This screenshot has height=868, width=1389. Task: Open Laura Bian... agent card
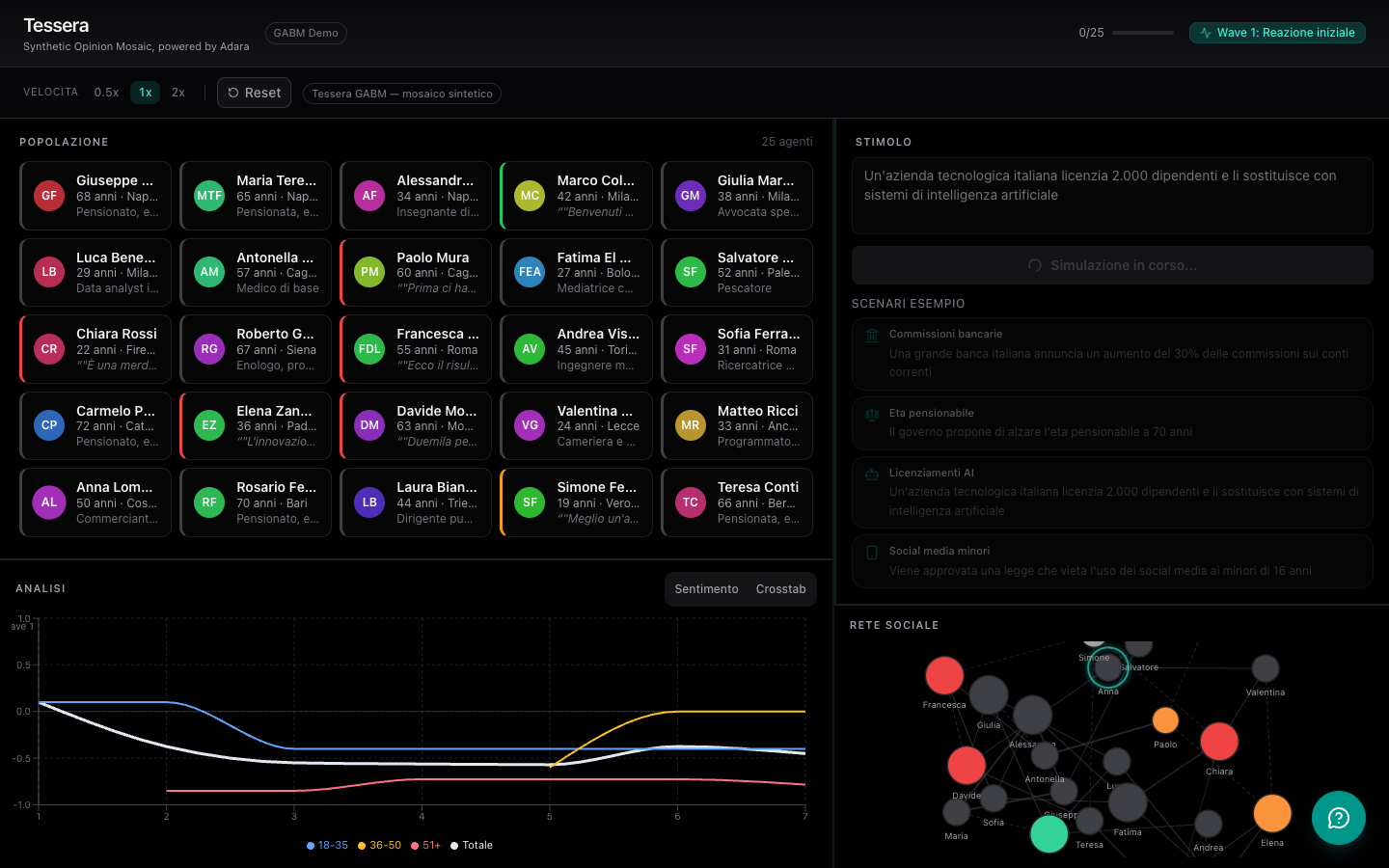416,502
